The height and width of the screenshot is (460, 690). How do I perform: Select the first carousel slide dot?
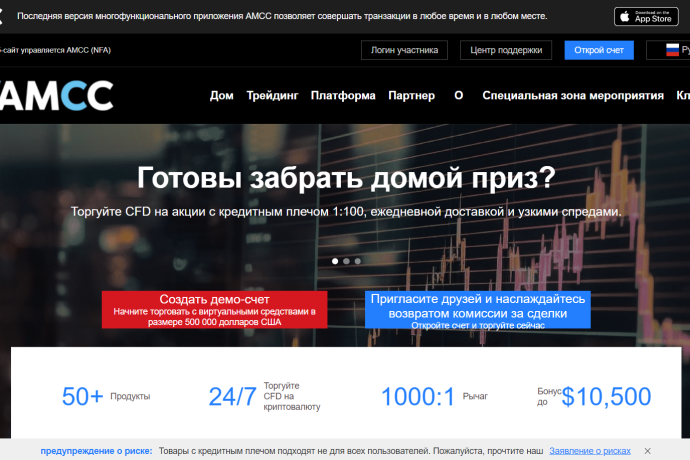point(335,261)
